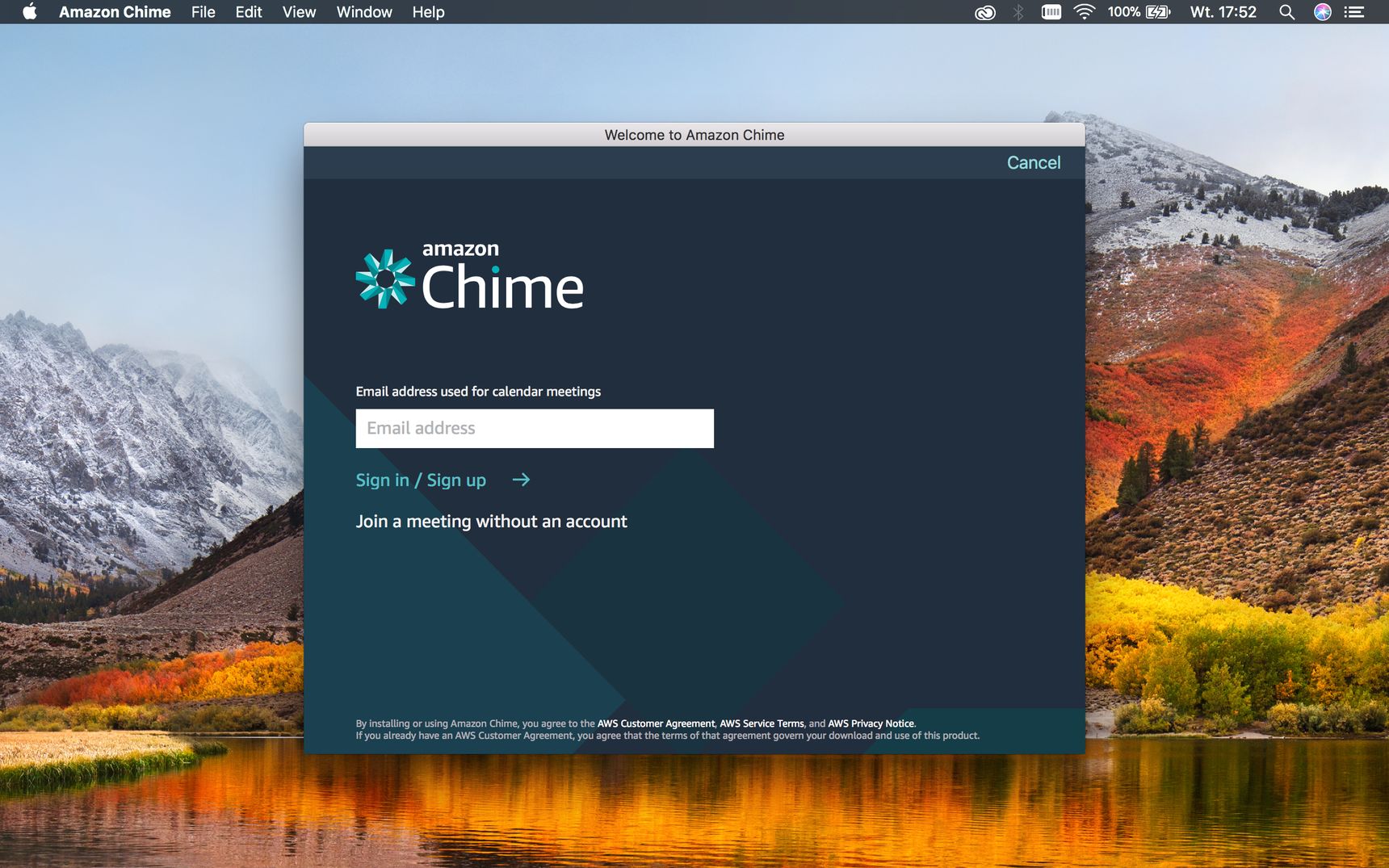1389x868 pixels.
Task: Open the Window menu
Action: (364, 12)
